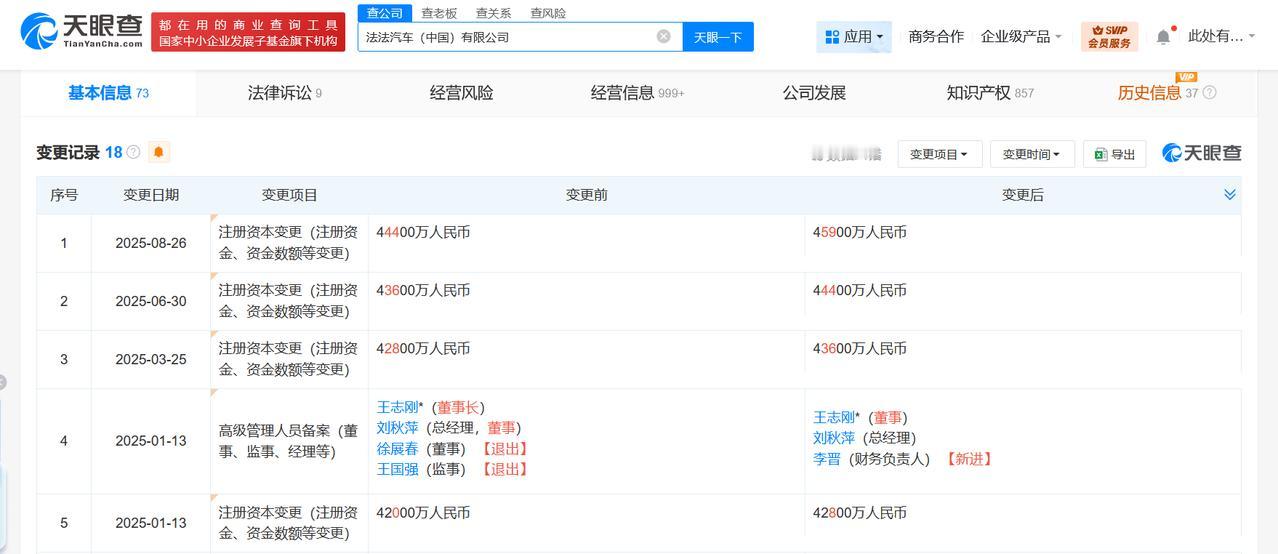The height and width of the screenshot is (554, 1278).
Task: Click the red government fund banner
Action: tap(249, 32)
